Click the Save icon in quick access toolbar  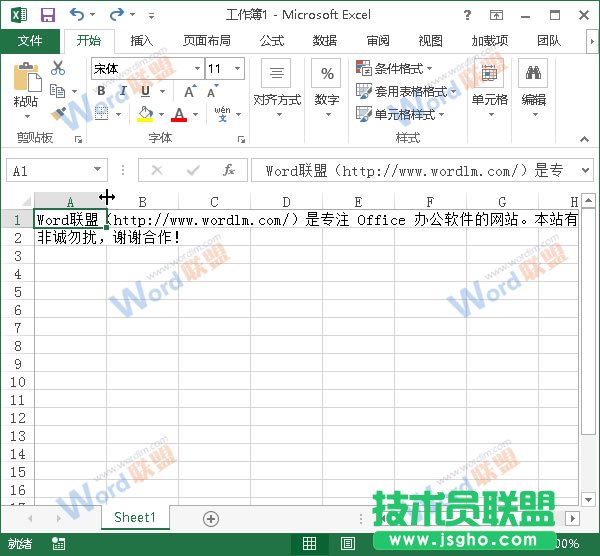(x=48, y=15)
